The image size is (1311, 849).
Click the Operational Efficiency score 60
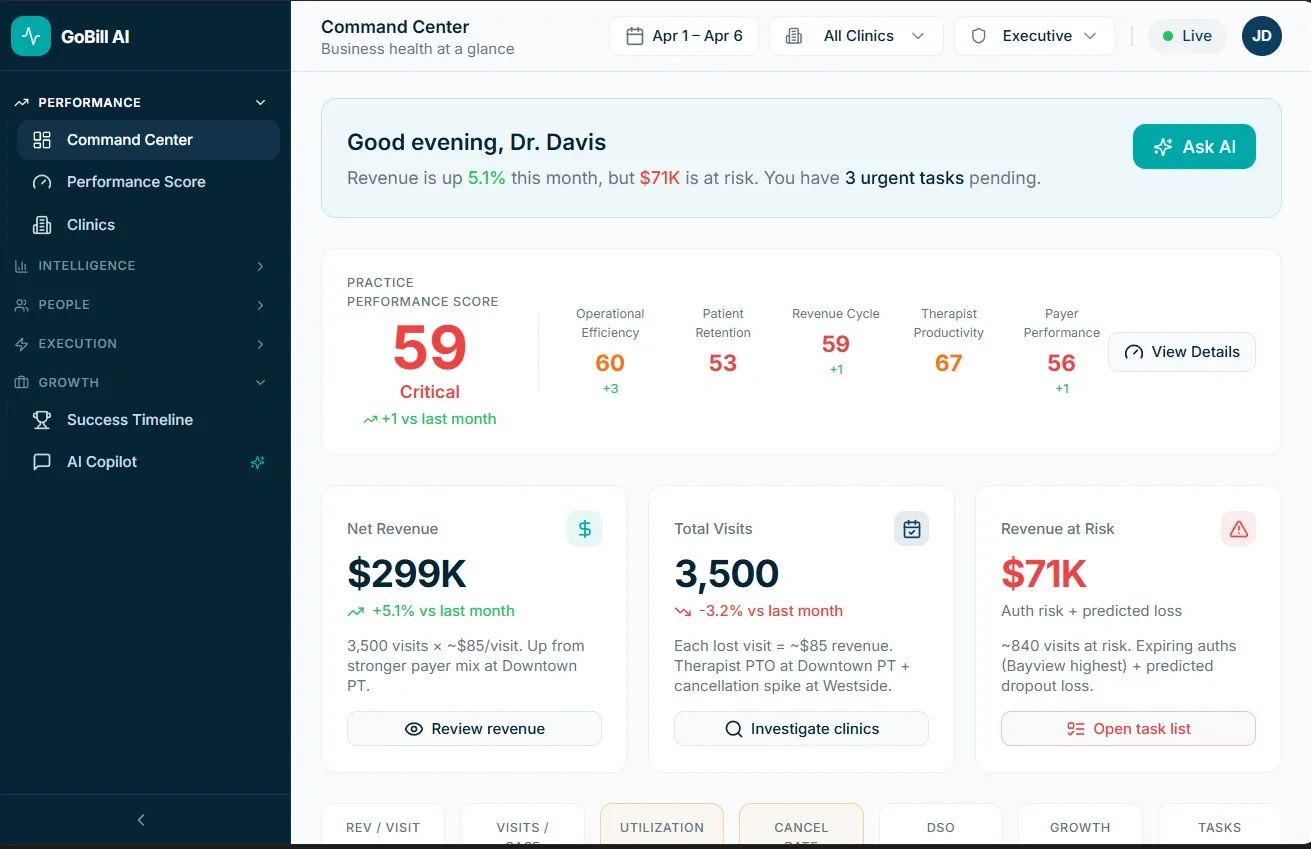pos(610,363)
